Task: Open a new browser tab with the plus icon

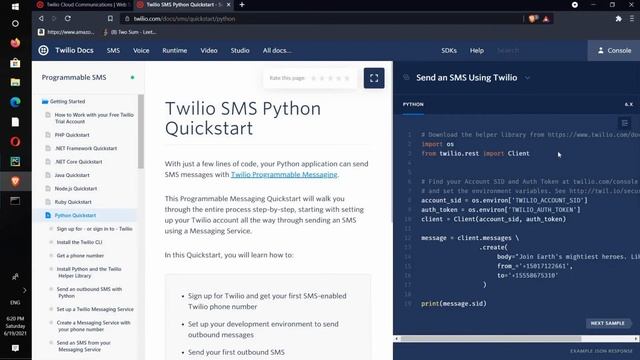Action: [x=242, y=4]
